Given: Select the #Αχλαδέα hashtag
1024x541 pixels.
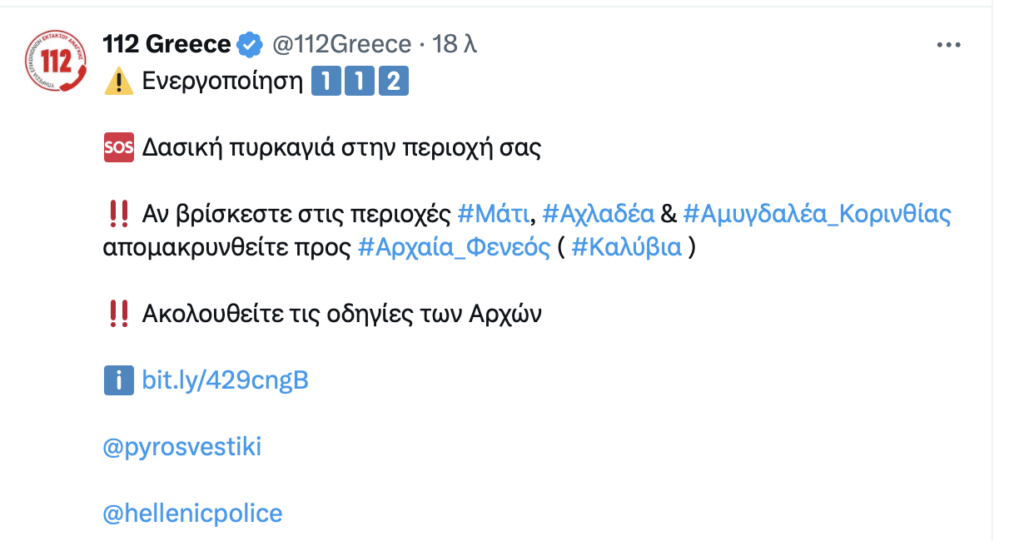Looking at the screenshot, I should click(598, 214).
